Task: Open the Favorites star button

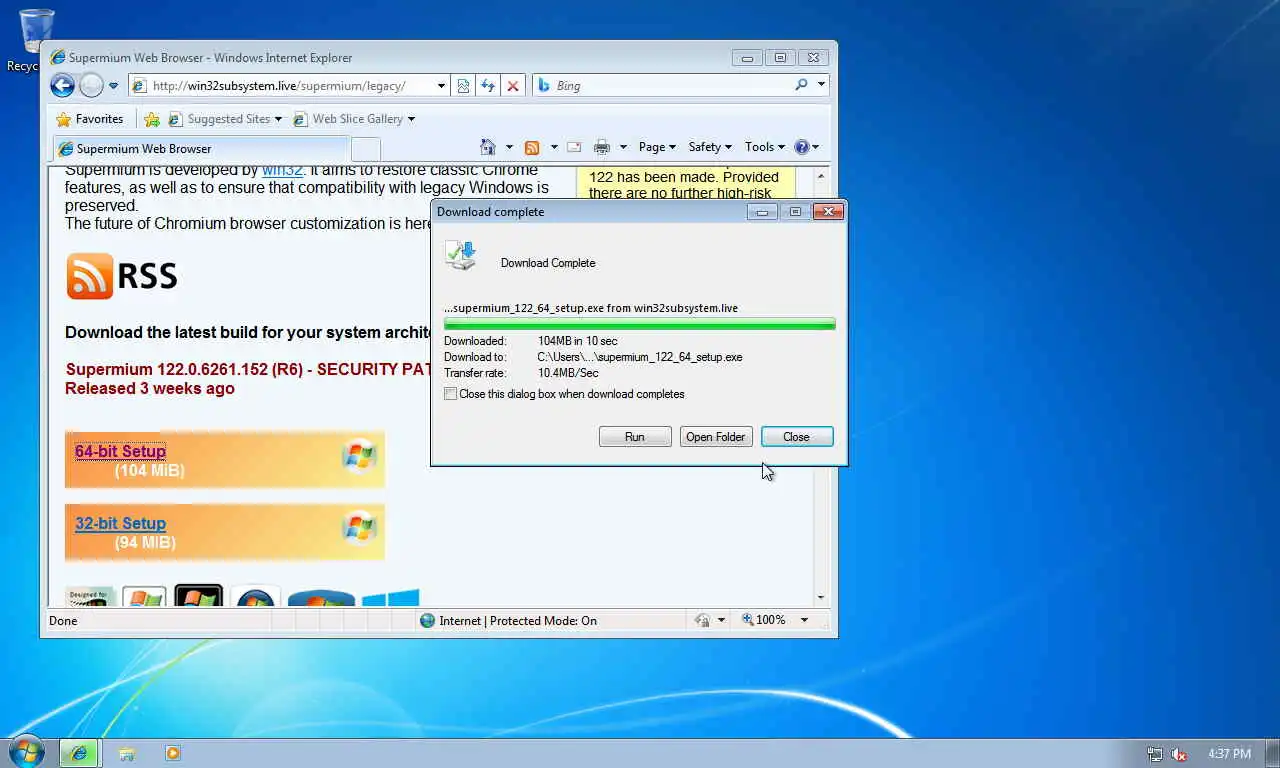Action: pyautogui.click(x=90, y=119)
